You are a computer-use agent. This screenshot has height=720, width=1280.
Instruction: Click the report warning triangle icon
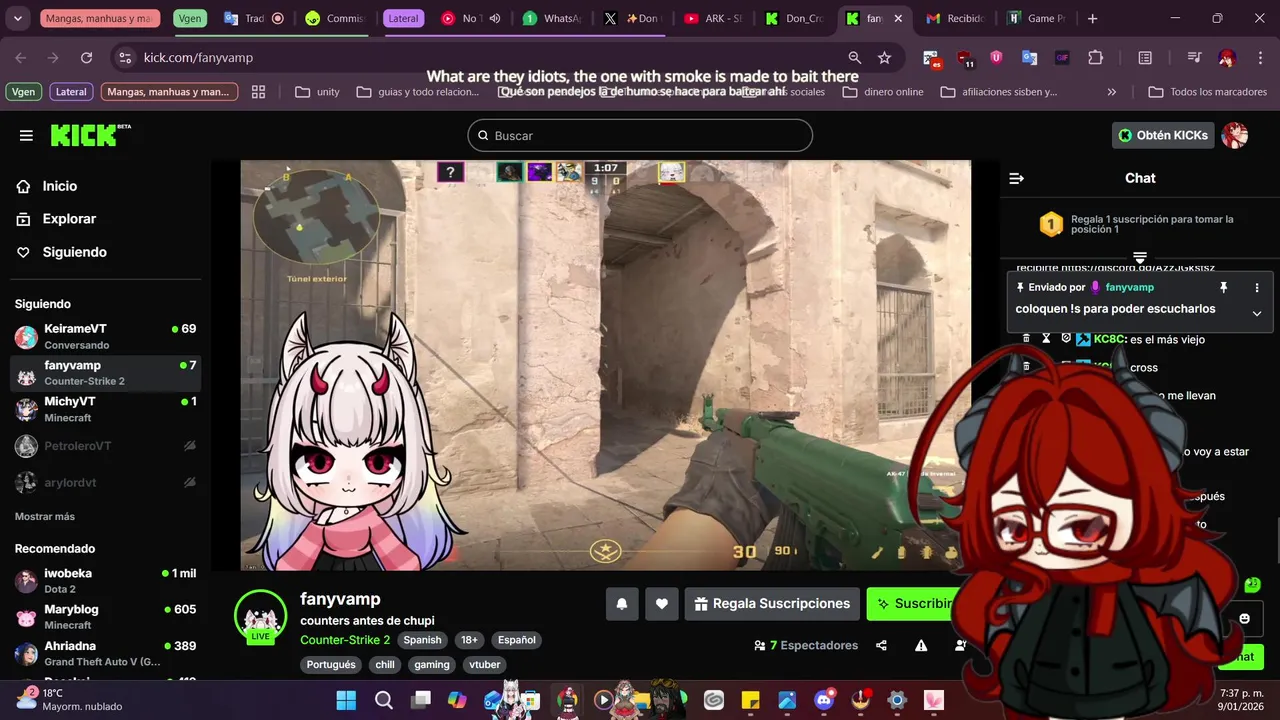921,646
